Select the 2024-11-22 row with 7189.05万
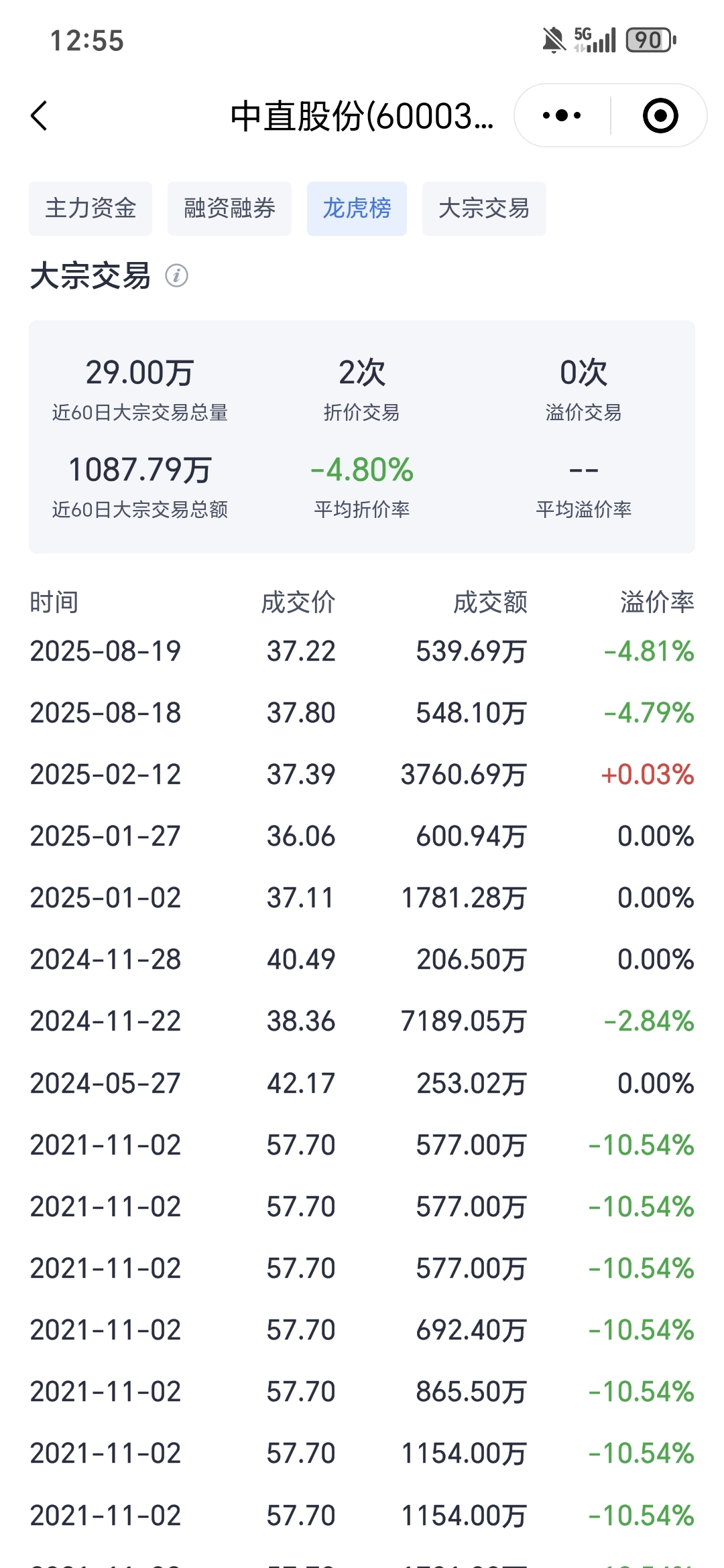 click(362, 1021)
